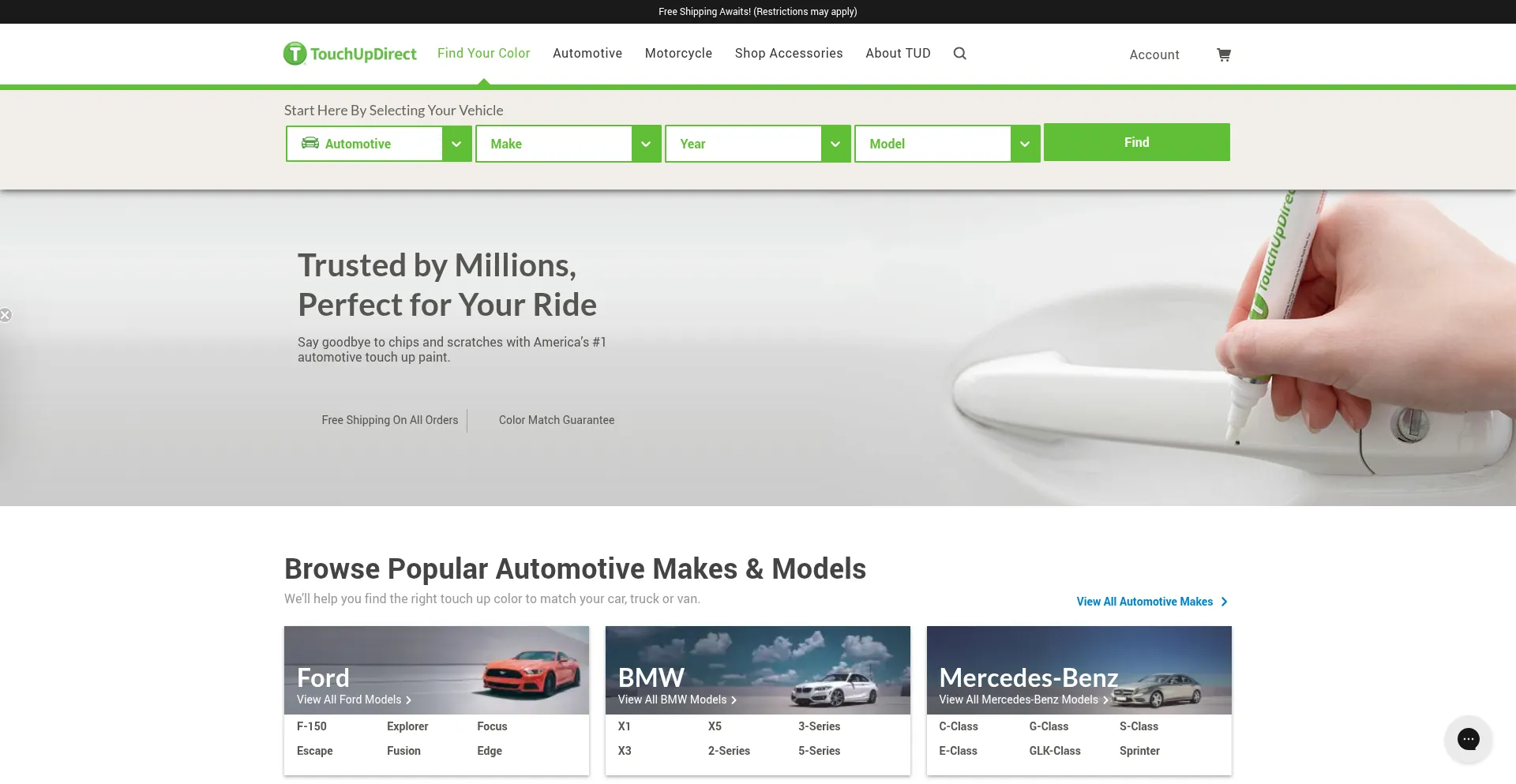Click the TouchUpDirect logo
The image size is (1516, 784).
click(350, 54)
